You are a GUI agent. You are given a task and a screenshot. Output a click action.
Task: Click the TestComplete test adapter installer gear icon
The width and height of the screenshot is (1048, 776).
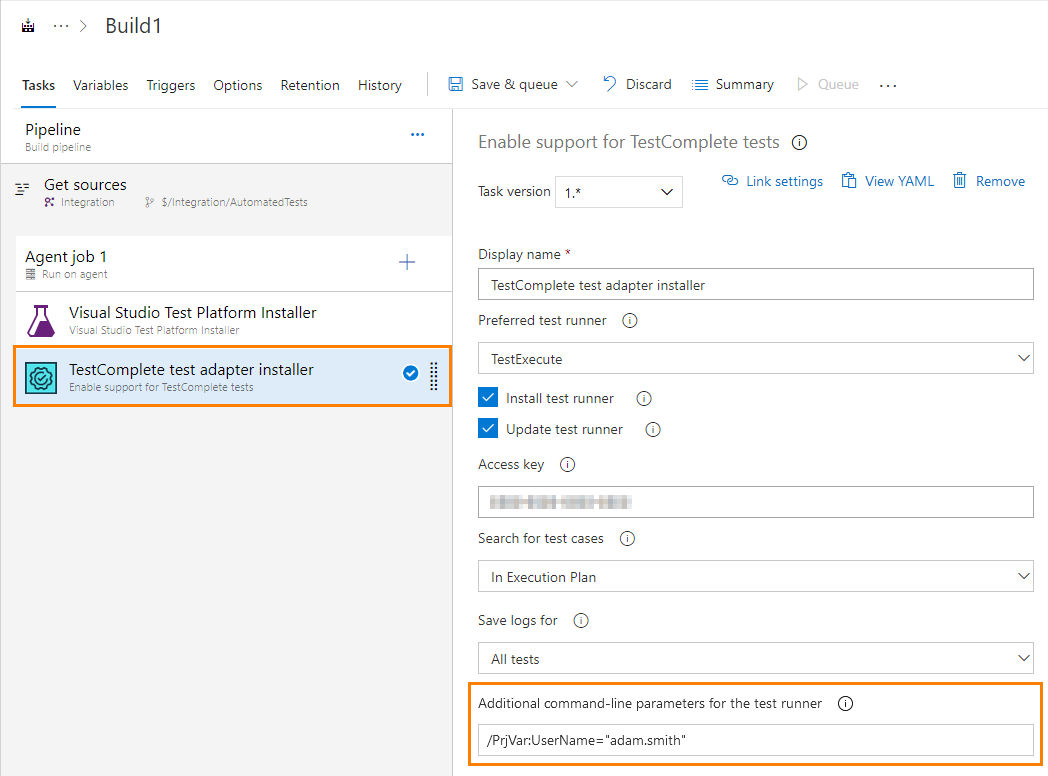click(x=42, y=375)
